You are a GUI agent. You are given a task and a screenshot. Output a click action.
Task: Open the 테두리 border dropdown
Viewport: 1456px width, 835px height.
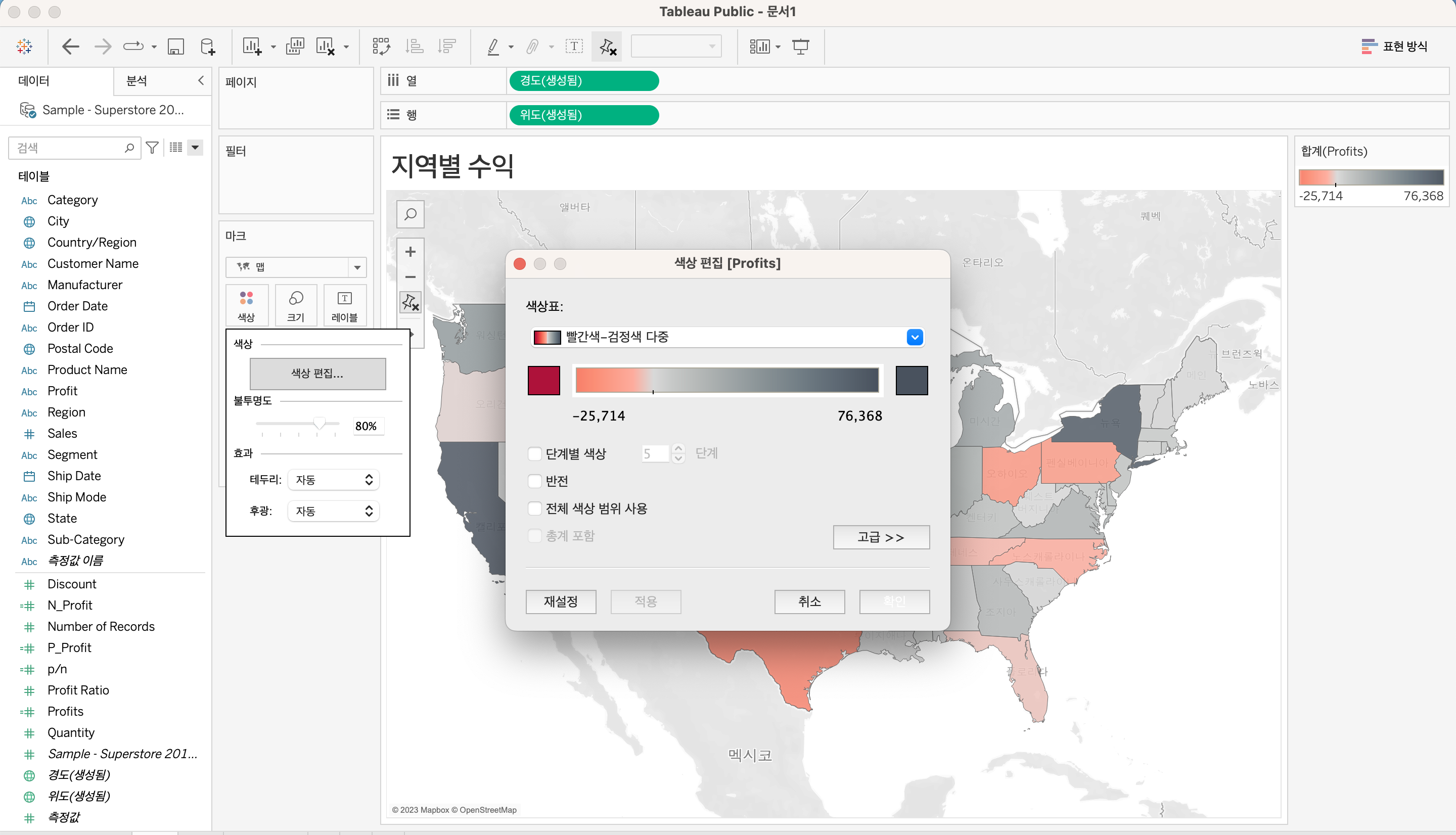point(333,480)
